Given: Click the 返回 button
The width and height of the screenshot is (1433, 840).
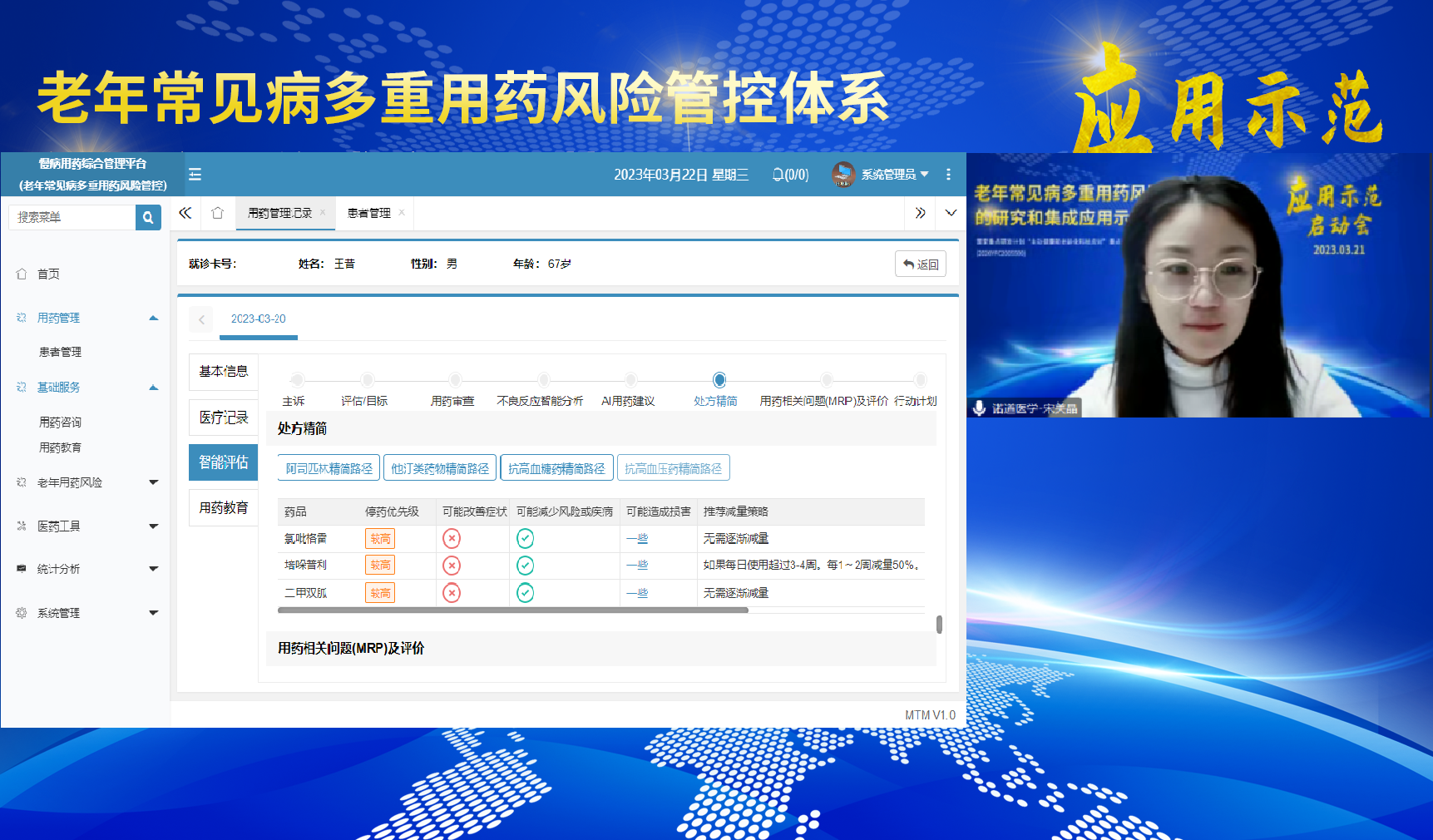Looking at the screenshot, I should click(921, 264).
